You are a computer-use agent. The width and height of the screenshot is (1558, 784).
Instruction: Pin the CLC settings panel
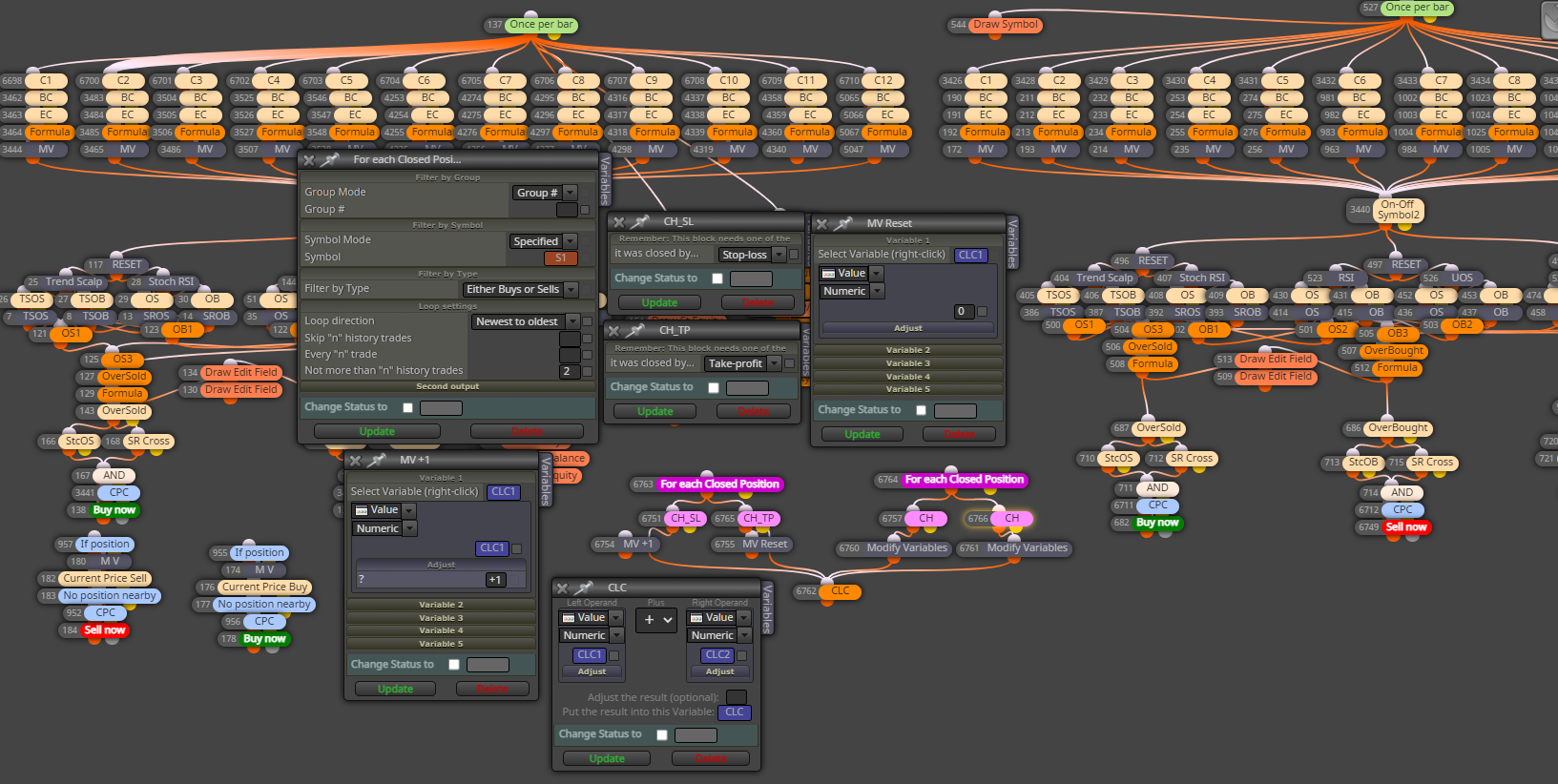click(x=584, y=588)
